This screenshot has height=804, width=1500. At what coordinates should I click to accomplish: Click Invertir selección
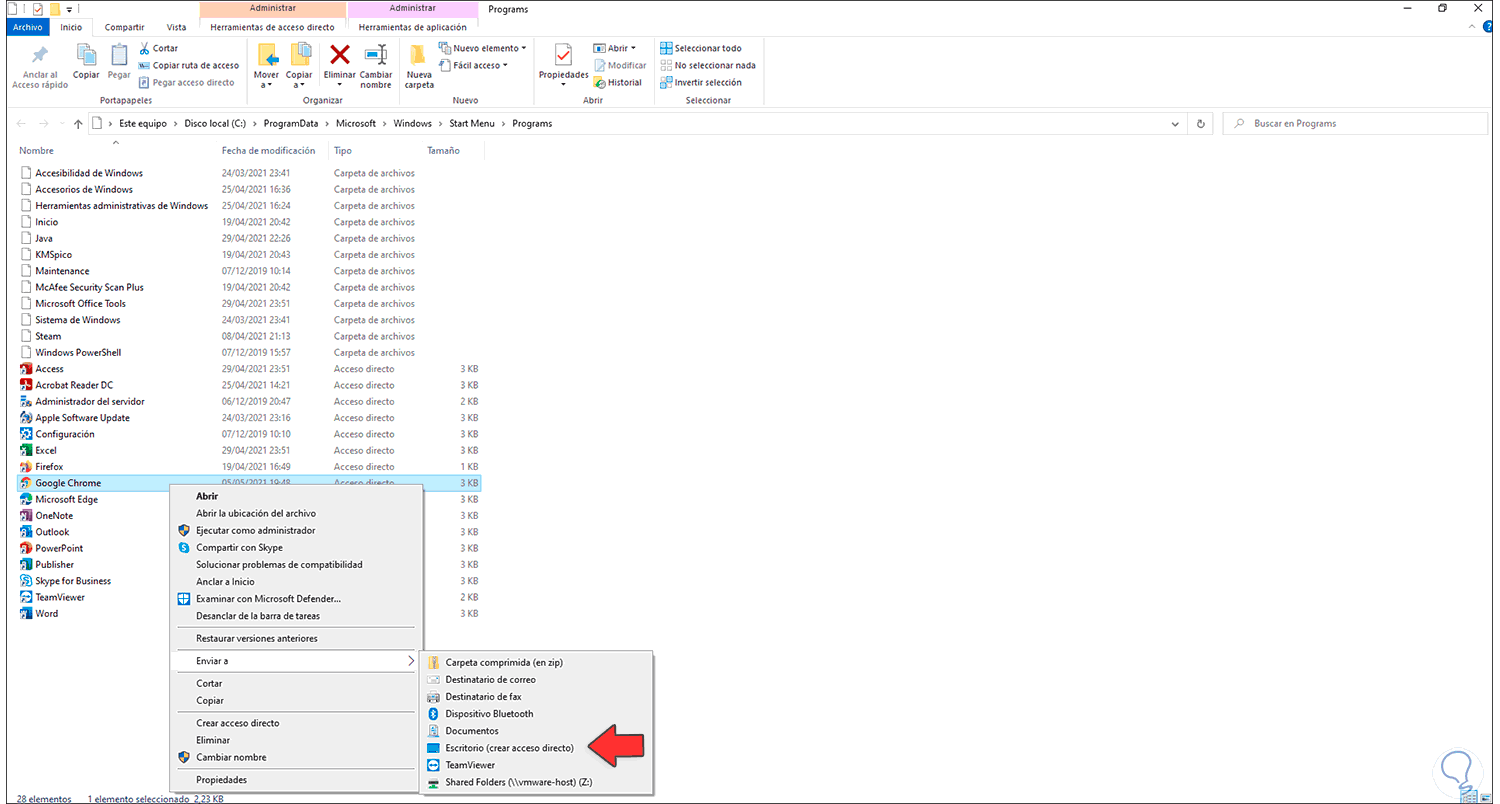(x=700, y=82)
